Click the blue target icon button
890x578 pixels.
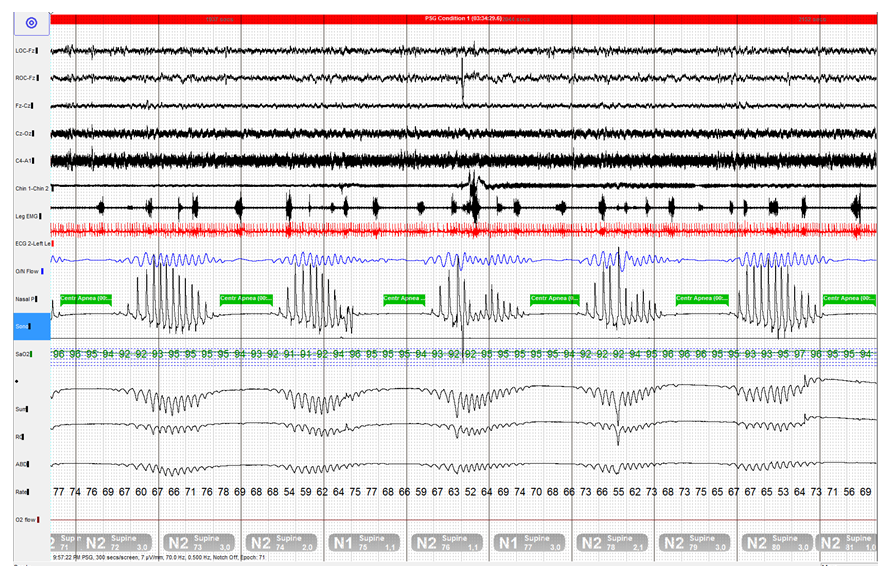[x=30, y=22]
